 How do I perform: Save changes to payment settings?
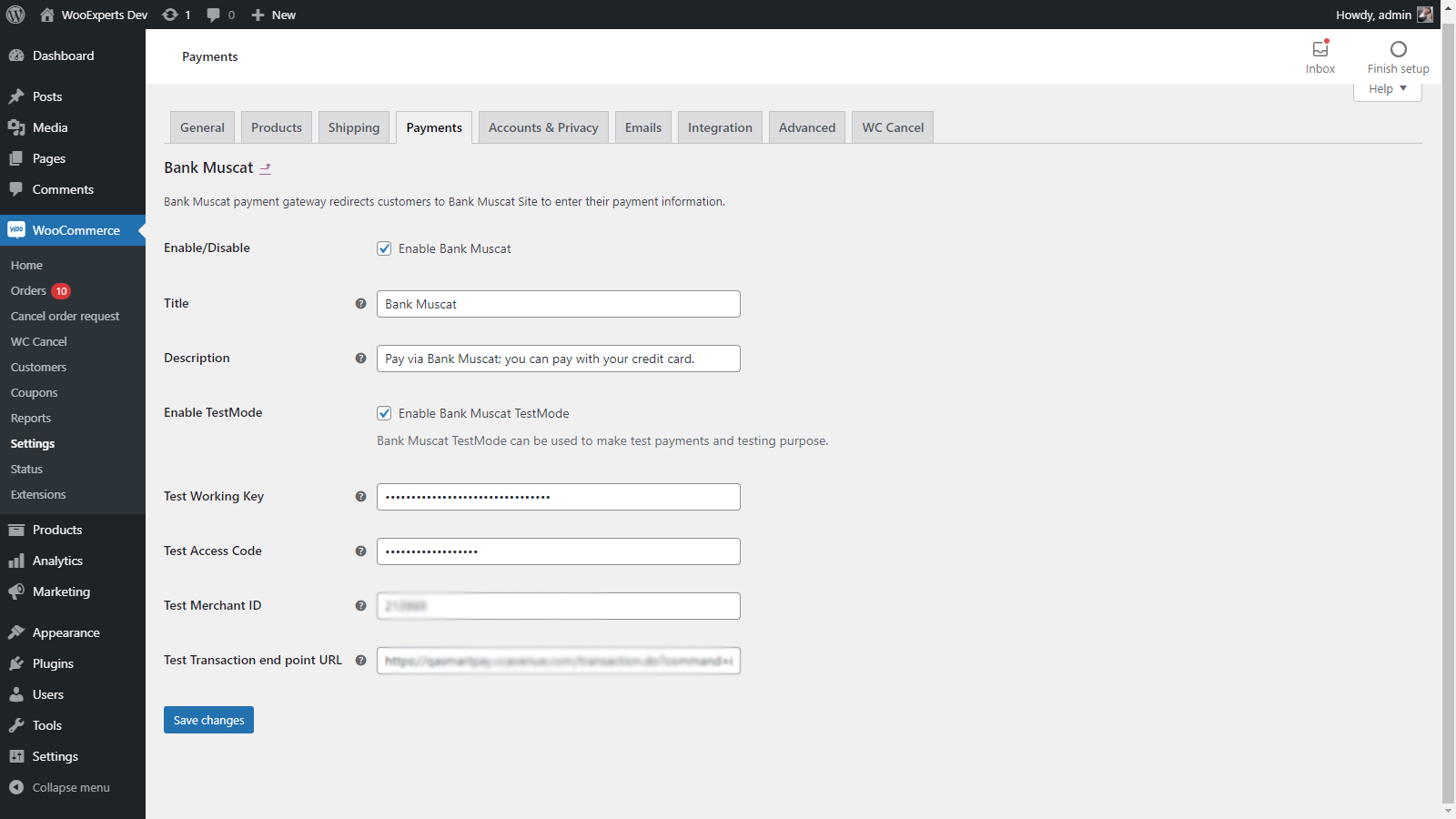click(x=208, y=720)
